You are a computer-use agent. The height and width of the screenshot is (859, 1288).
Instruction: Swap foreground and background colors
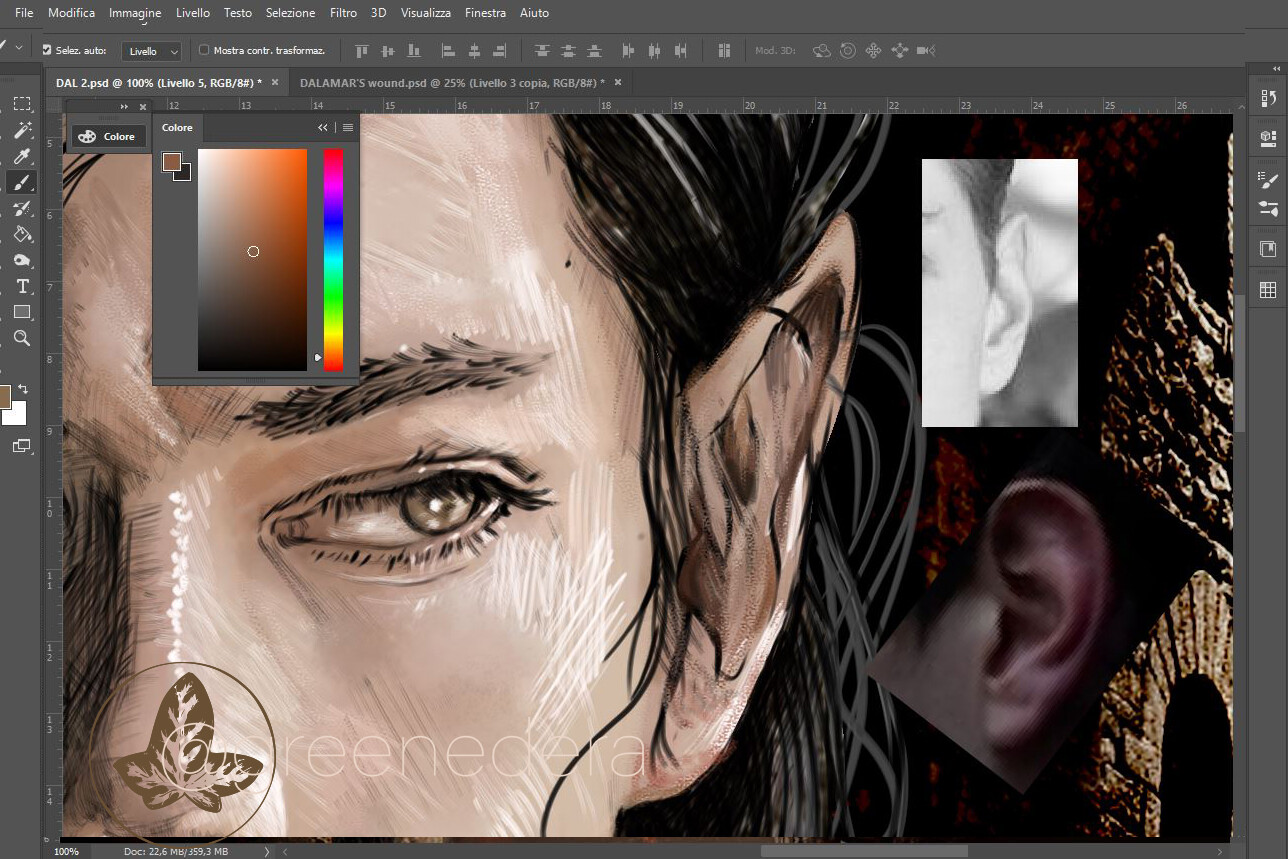tap(23, 389)
